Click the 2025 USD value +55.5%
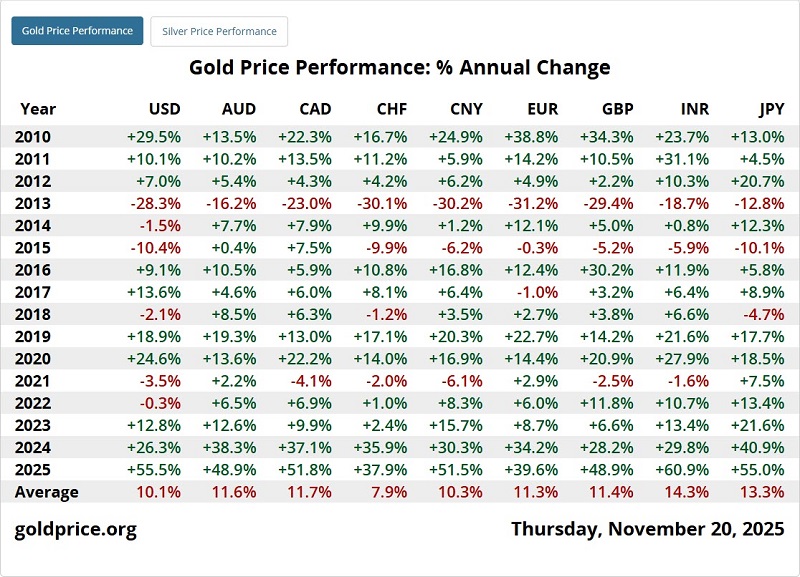800x577 pixels. click(x=153, y=469)
